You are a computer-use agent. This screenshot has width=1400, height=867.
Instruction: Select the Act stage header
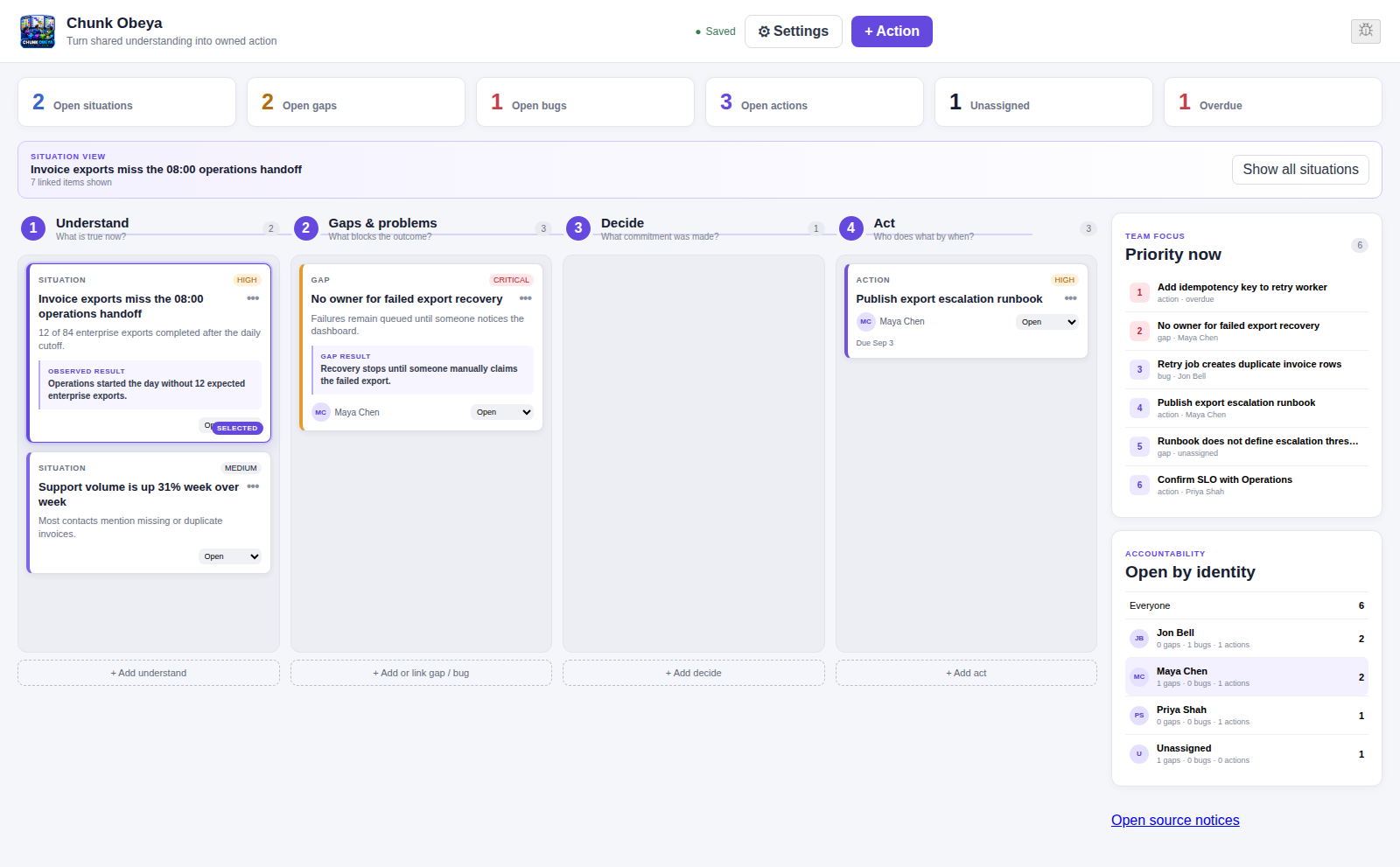(967, 228)
